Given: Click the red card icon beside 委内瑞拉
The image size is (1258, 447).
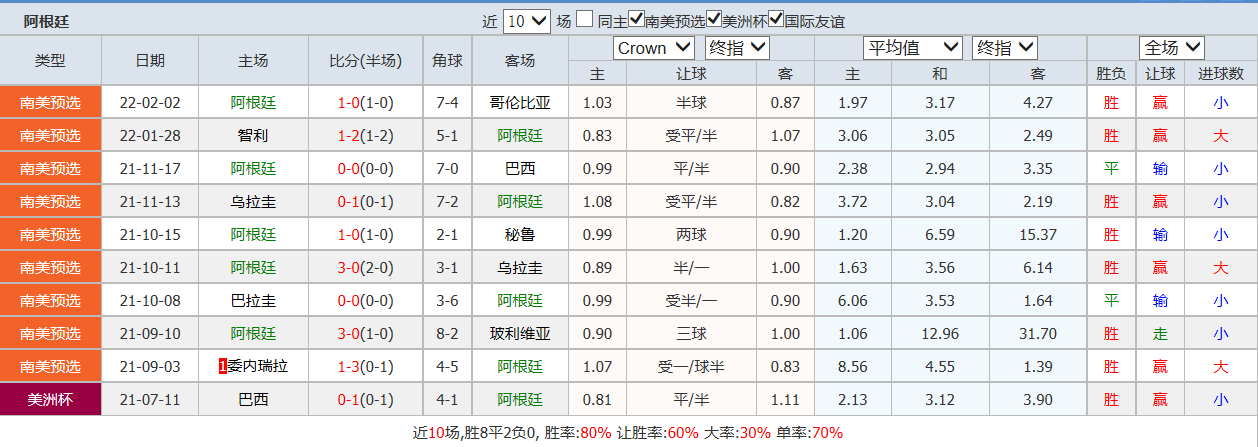Looking at the screenshot, I should (x=222, y=367).
